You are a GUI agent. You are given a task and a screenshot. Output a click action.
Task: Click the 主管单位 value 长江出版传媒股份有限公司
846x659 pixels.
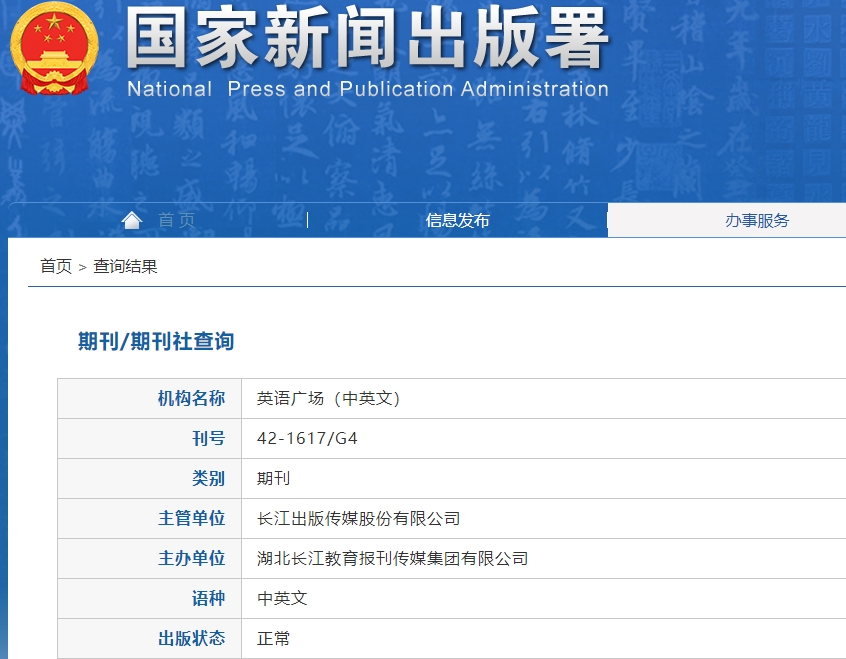point(358,518)
